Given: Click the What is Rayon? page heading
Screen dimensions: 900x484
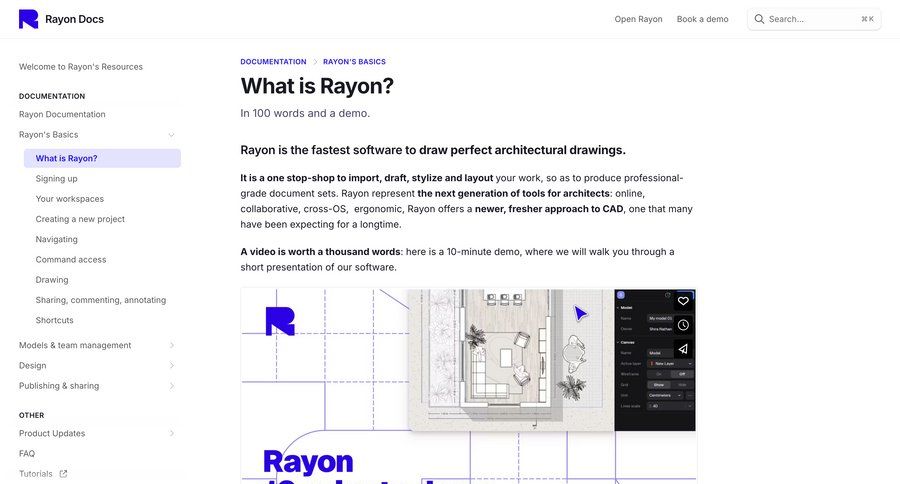Looking at the screenshot, I should (x=317, y=86).
